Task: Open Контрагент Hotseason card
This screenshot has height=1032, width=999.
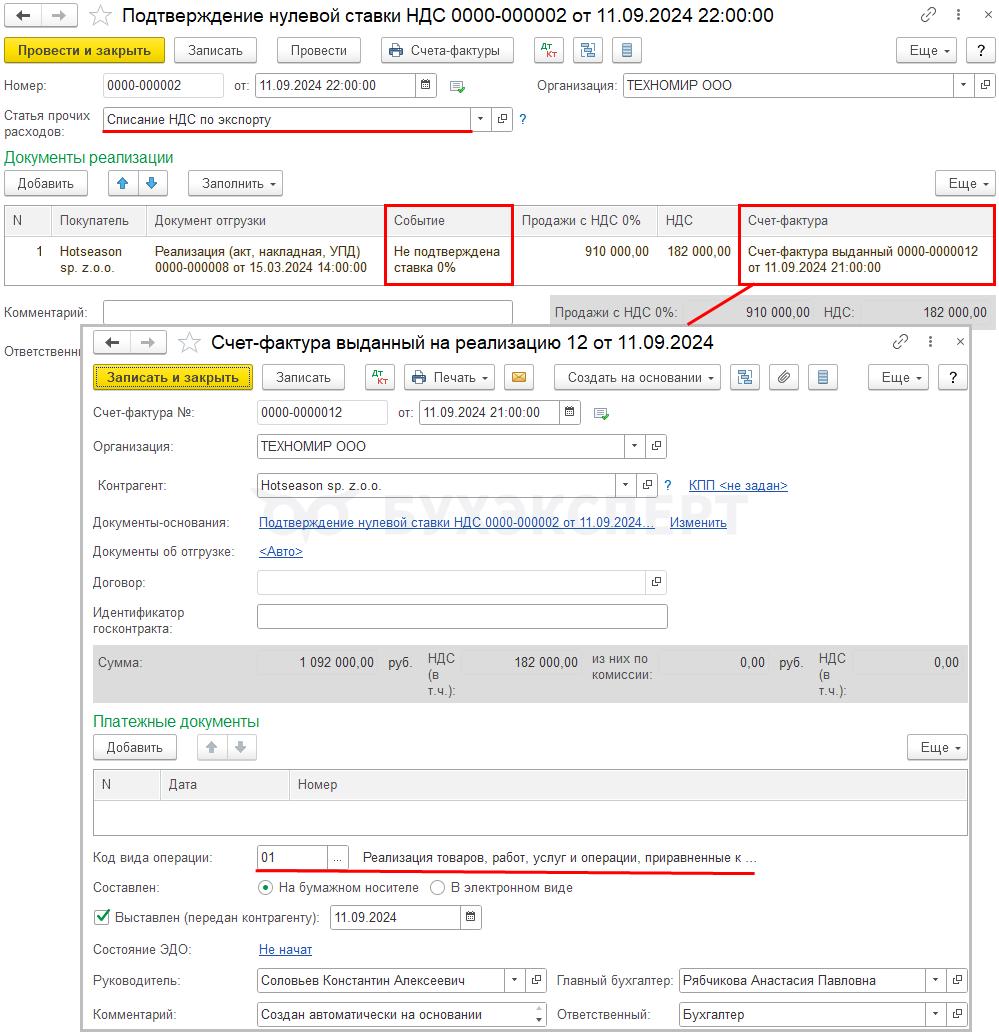Action: pos(647,485)
